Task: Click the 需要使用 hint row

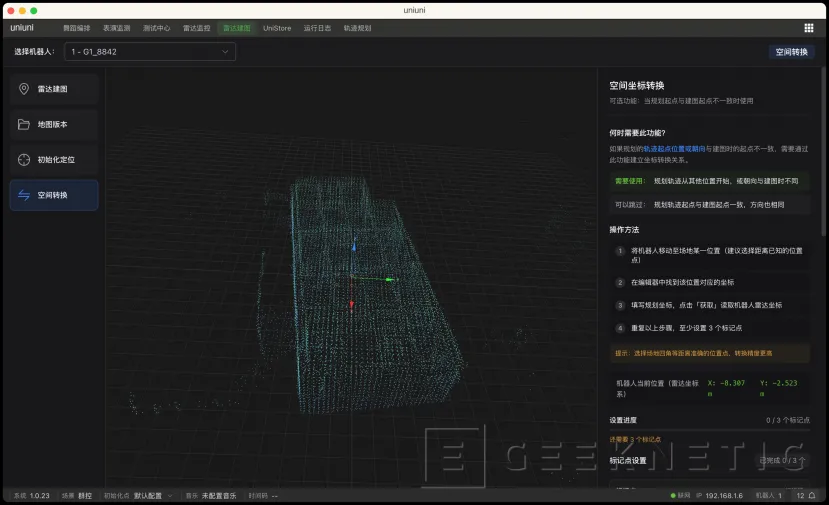Action: pyautogui.click(x=710, y=181)
